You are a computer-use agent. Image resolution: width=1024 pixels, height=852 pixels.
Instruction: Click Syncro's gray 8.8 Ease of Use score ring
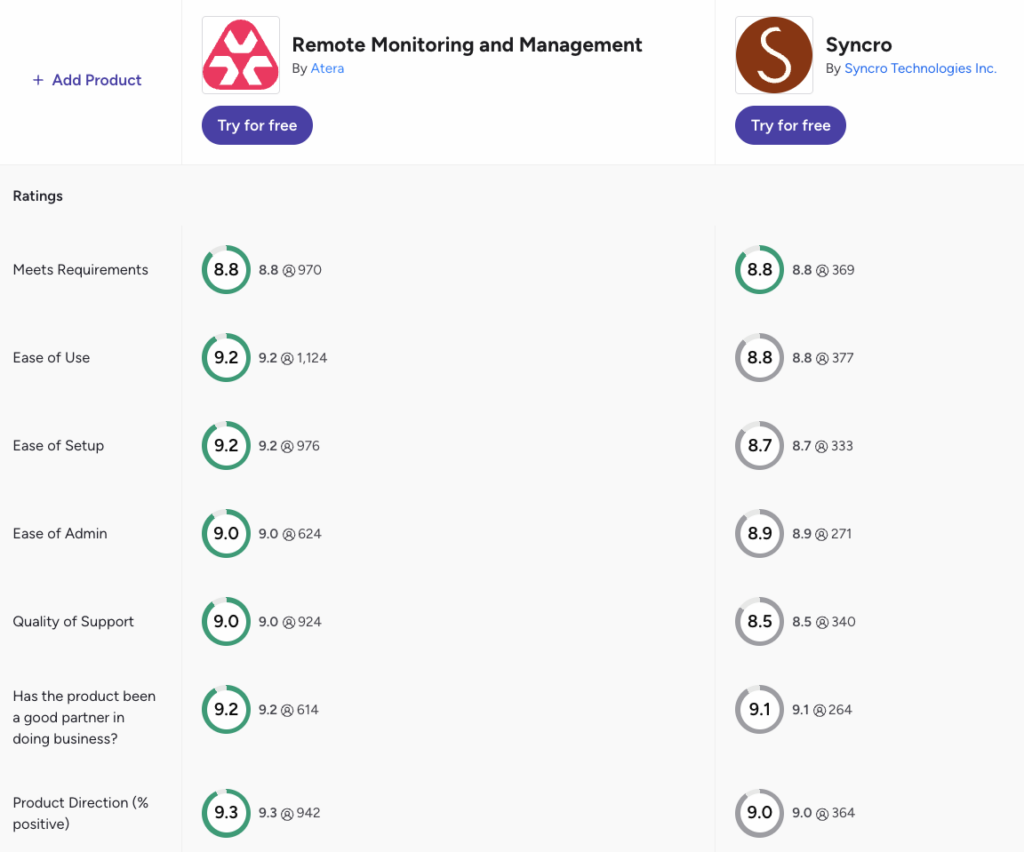pos(760,358)
